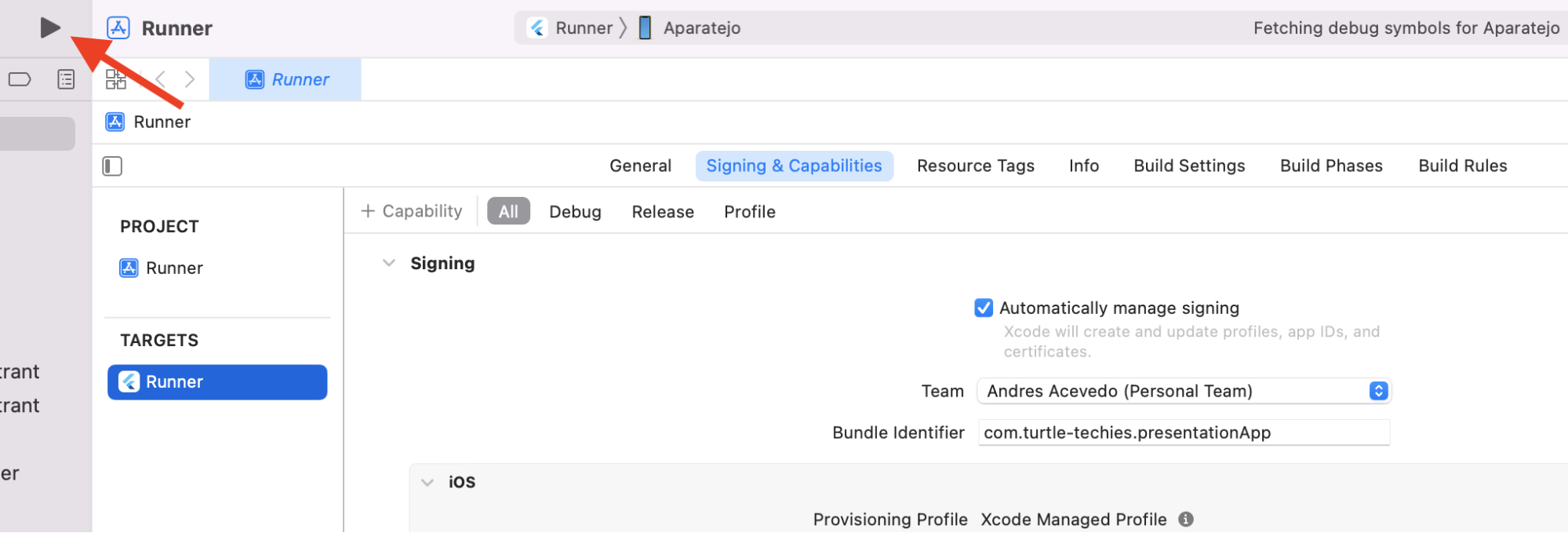Image resolution: width=1568 pixels, height=533 pixels.
Task: Filter capabilities by Debug configuration
Action: point(575,212)
